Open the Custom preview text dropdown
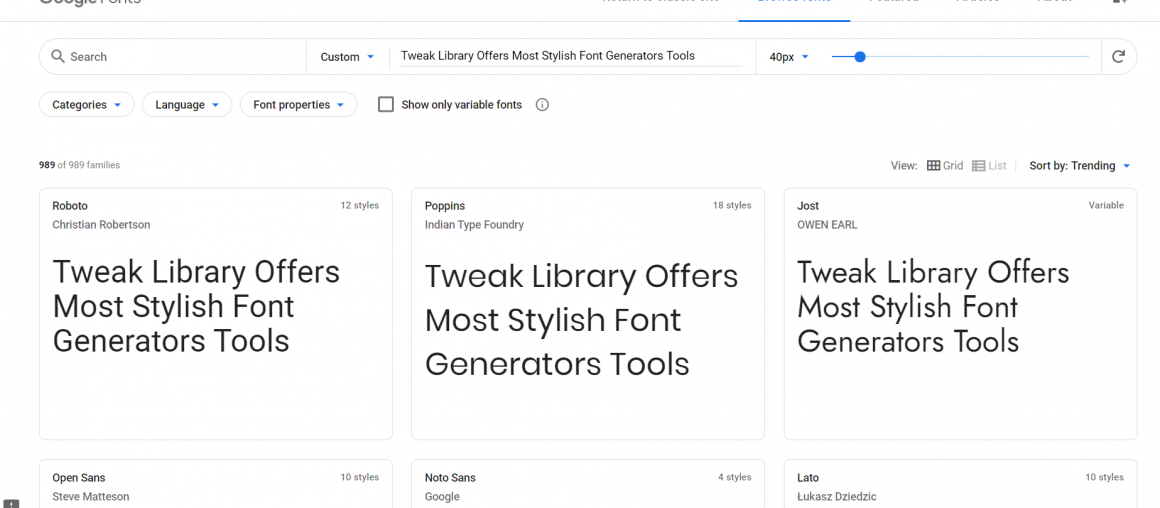This screenshot has height=508, width=1160. [348, 57]
